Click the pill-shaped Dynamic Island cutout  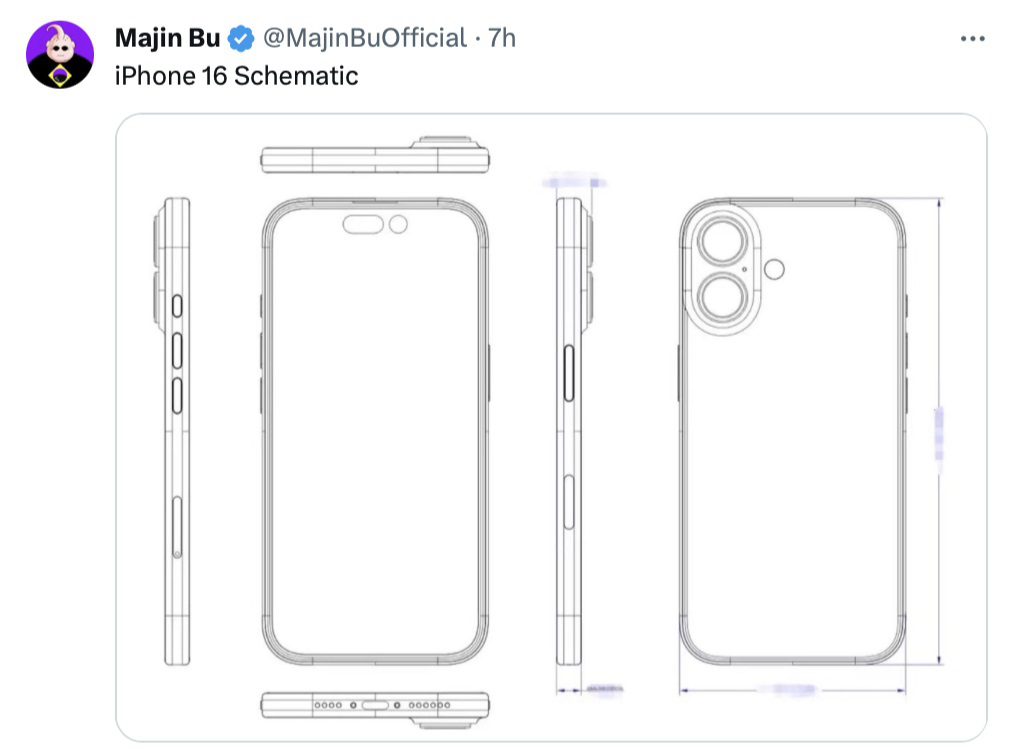[363, 225]
